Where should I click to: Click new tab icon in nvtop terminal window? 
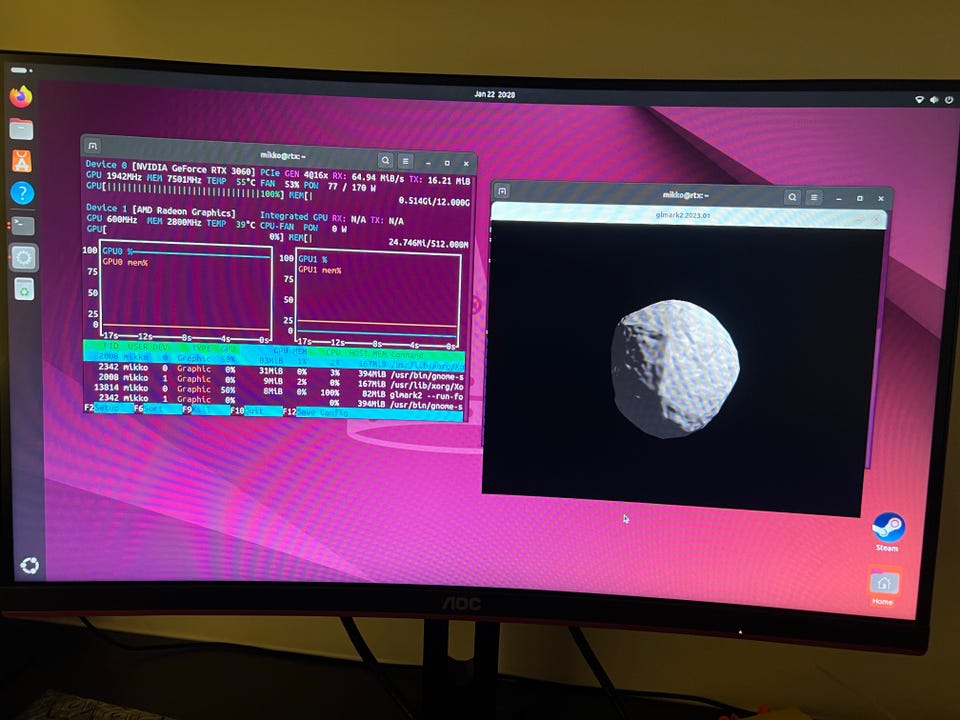92,146
